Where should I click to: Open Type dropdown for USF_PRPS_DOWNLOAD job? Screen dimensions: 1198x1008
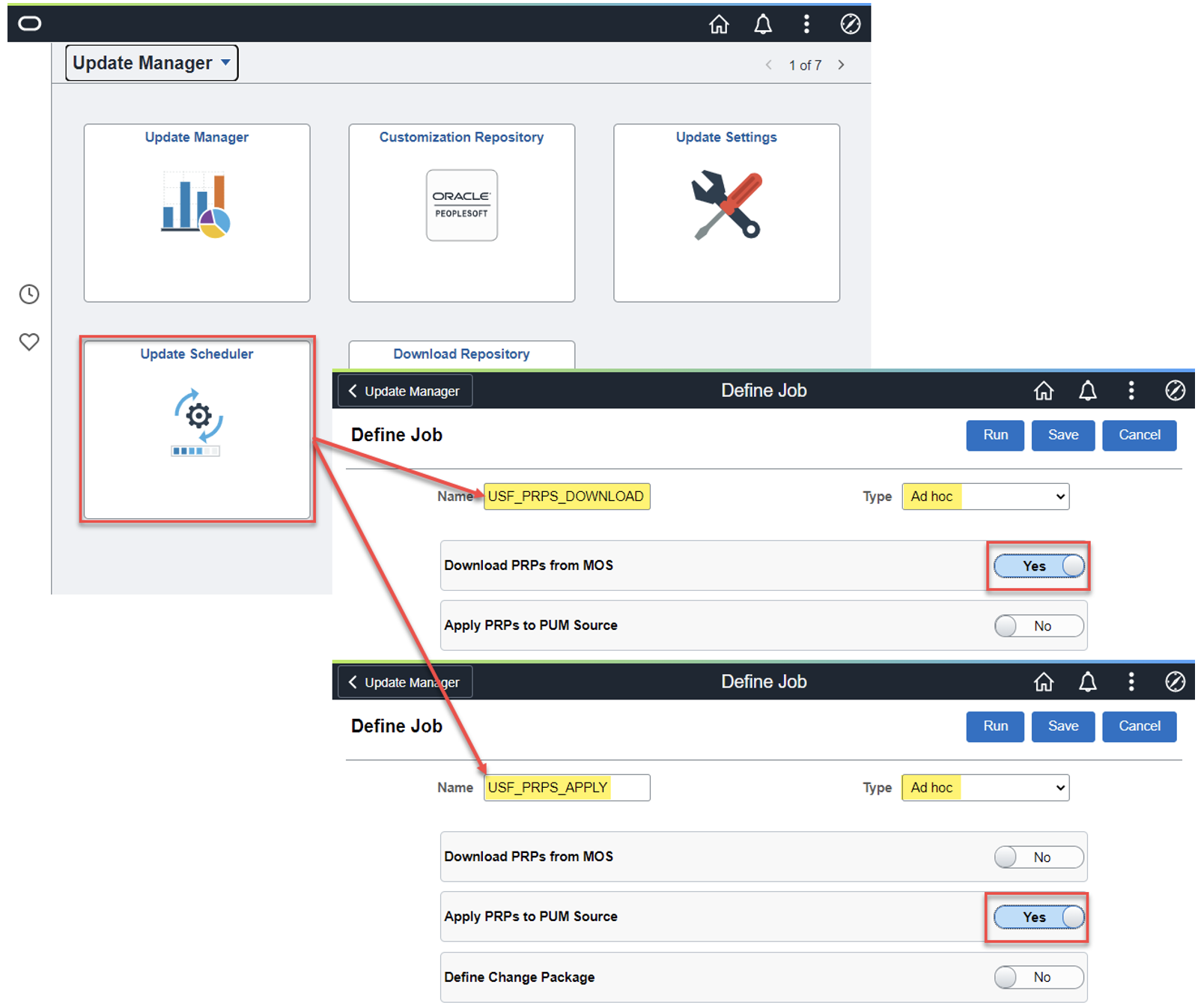click(x=985, y=497)
